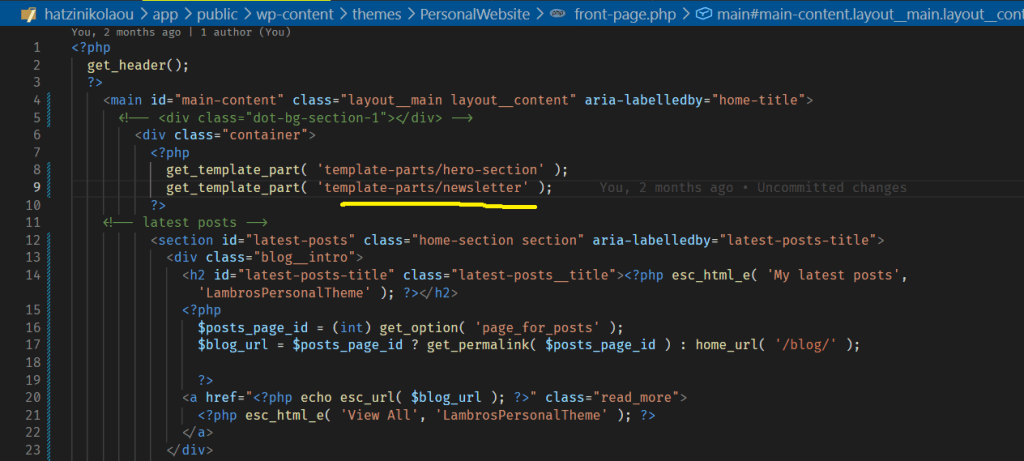This screenshot has height=461, width=1024.
Task: Click the inline blame 'Uncommitted changes' annotation
Action: [832, 187]
